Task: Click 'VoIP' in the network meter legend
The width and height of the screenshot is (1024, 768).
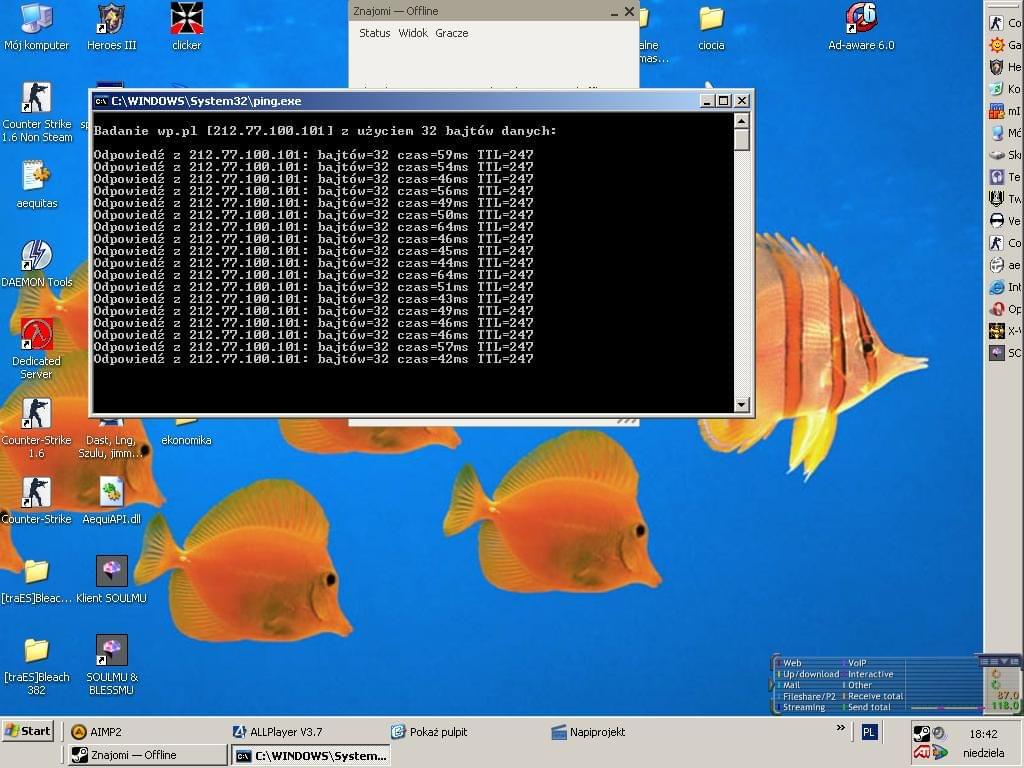Action: coord(857,663)
